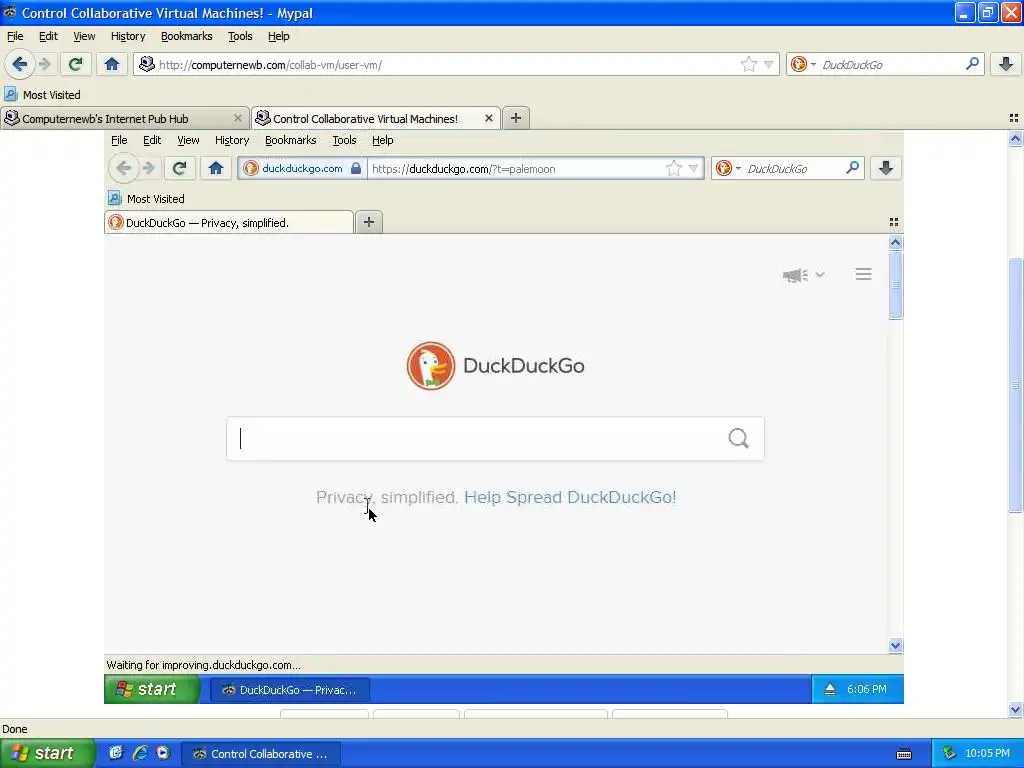Show all tabs list in VM browser
This screenshot has height=768, width=1024.
click(894, 222)
